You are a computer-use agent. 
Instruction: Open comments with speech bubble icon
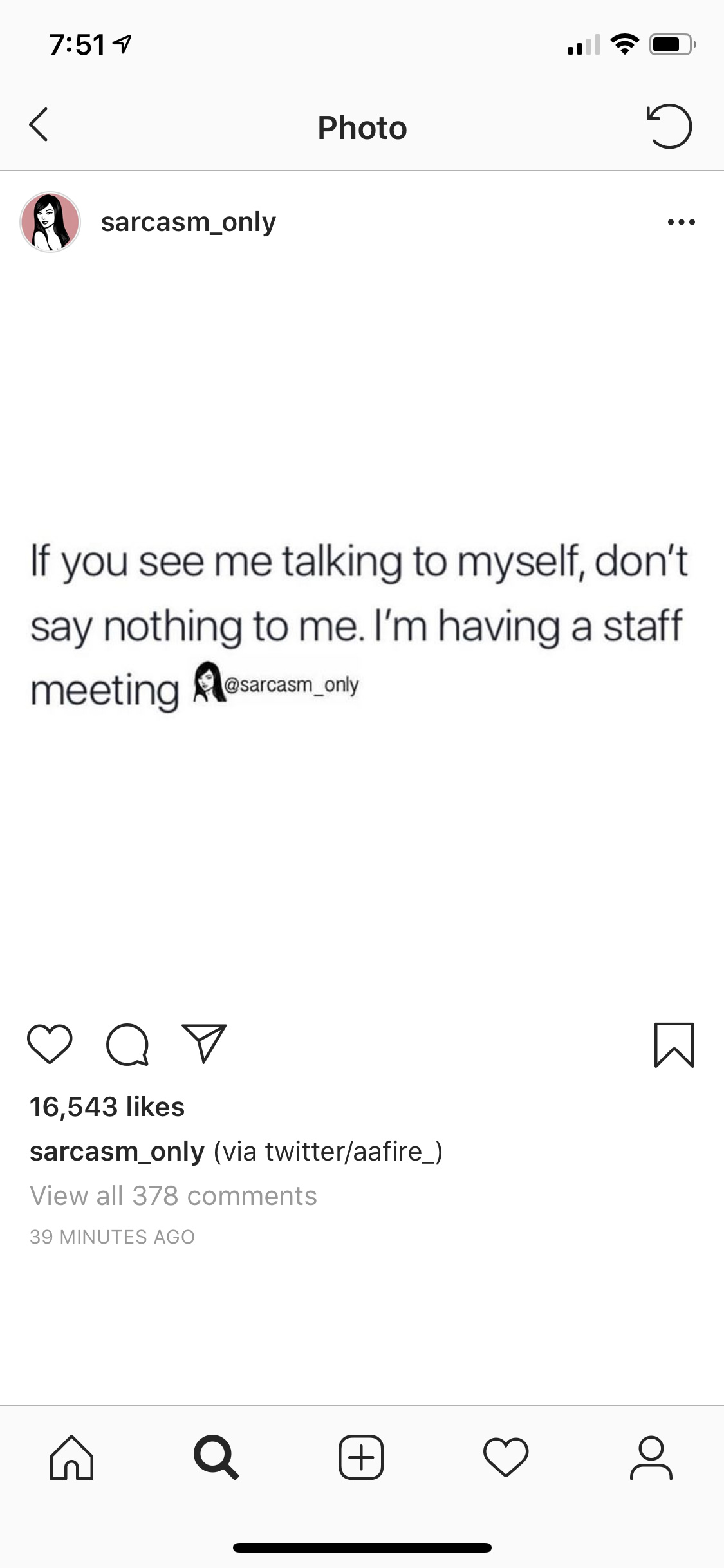coord(127,1045)
